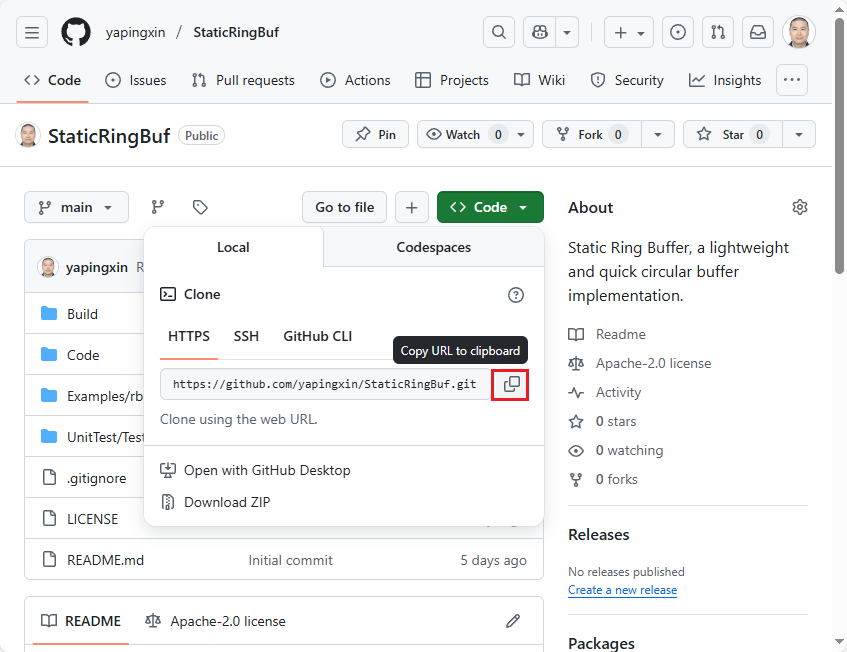Pin the StaticRingBuf repository
Viewport: 847px width, 652px height.
(x=375, y=135)
